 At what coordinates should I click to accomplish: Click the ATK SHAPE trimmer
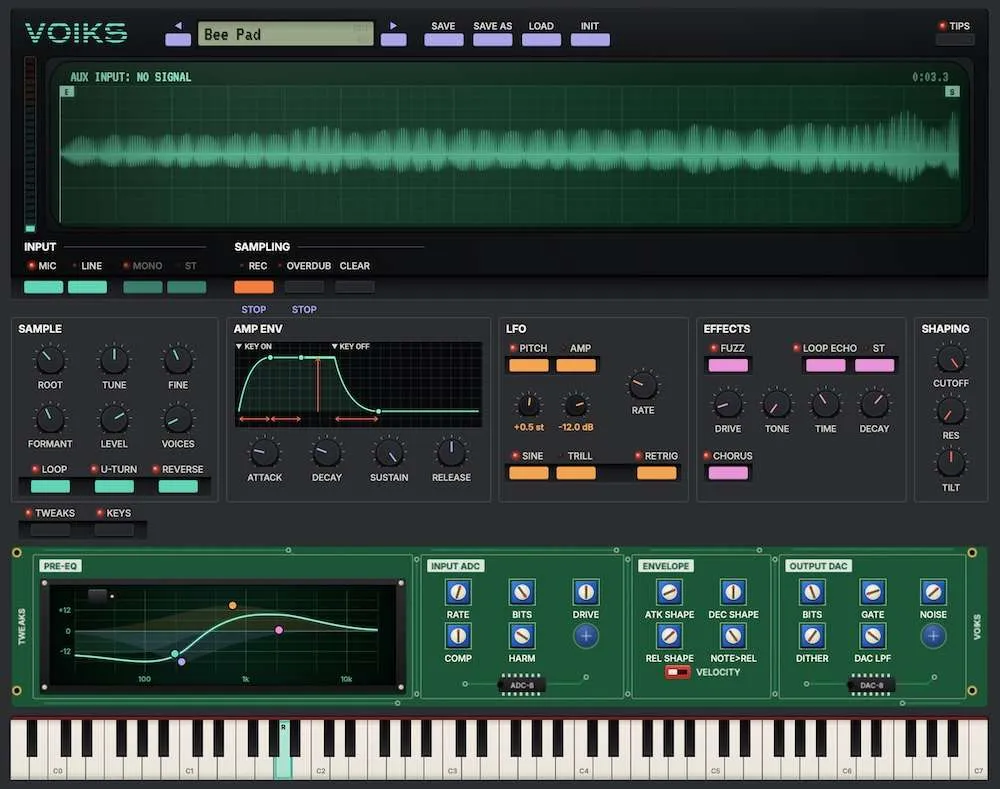669,593
